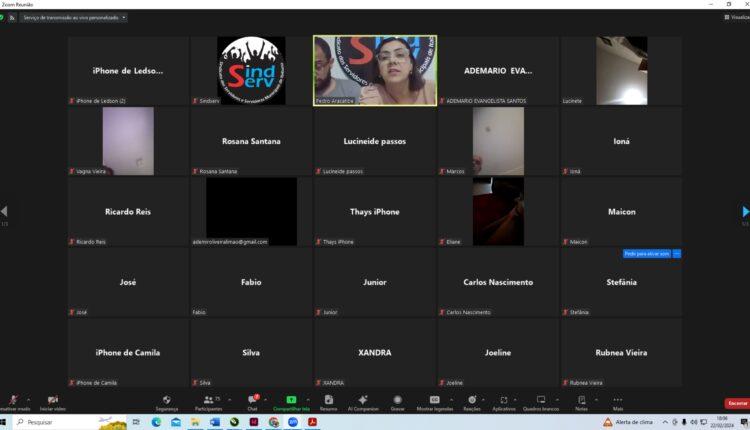The image size is (750, 430).
Task: Open Quadros brancos whiteboards
Action: (x=541, y=402)
